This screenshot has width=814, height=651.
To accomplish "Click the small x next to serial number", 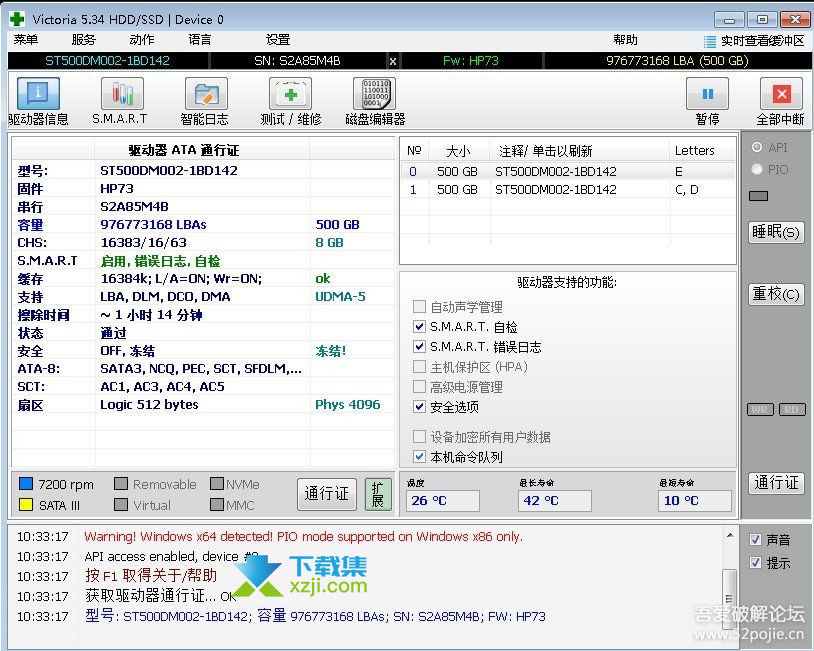I will click(x=393, y=61).
